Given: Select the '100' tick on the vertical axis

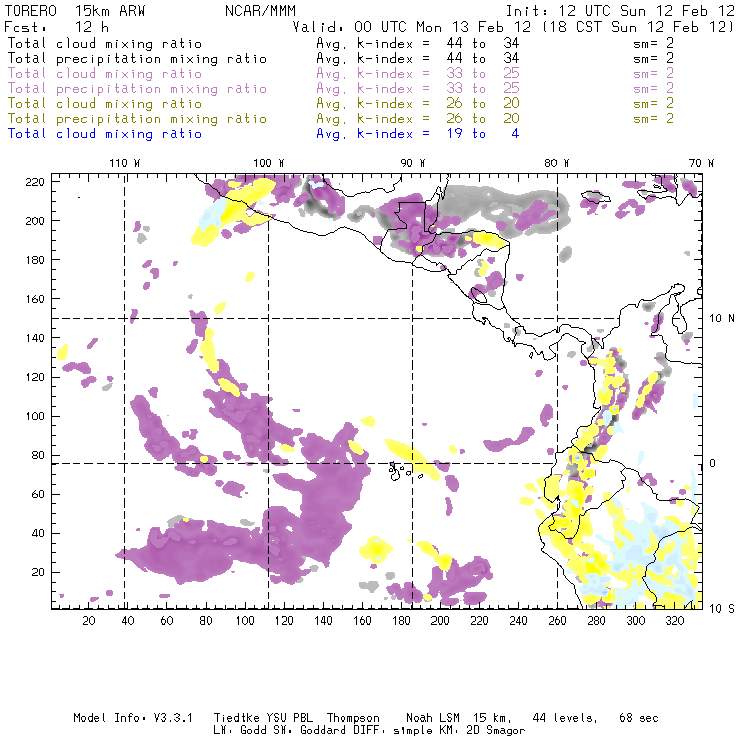Looking at the screenshot, I should click(35, 416).
